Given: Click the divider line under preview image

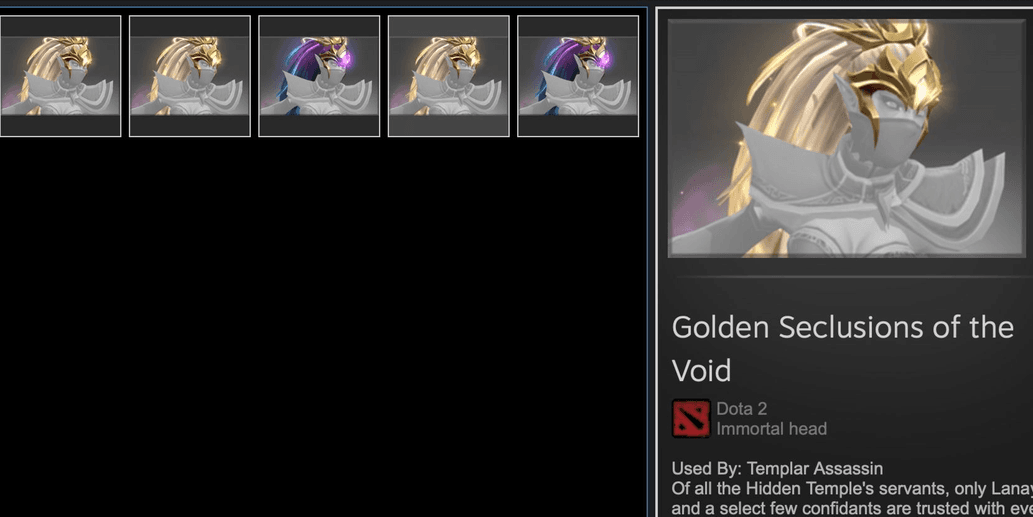Looking at the screenshot, I should point(851,277).
